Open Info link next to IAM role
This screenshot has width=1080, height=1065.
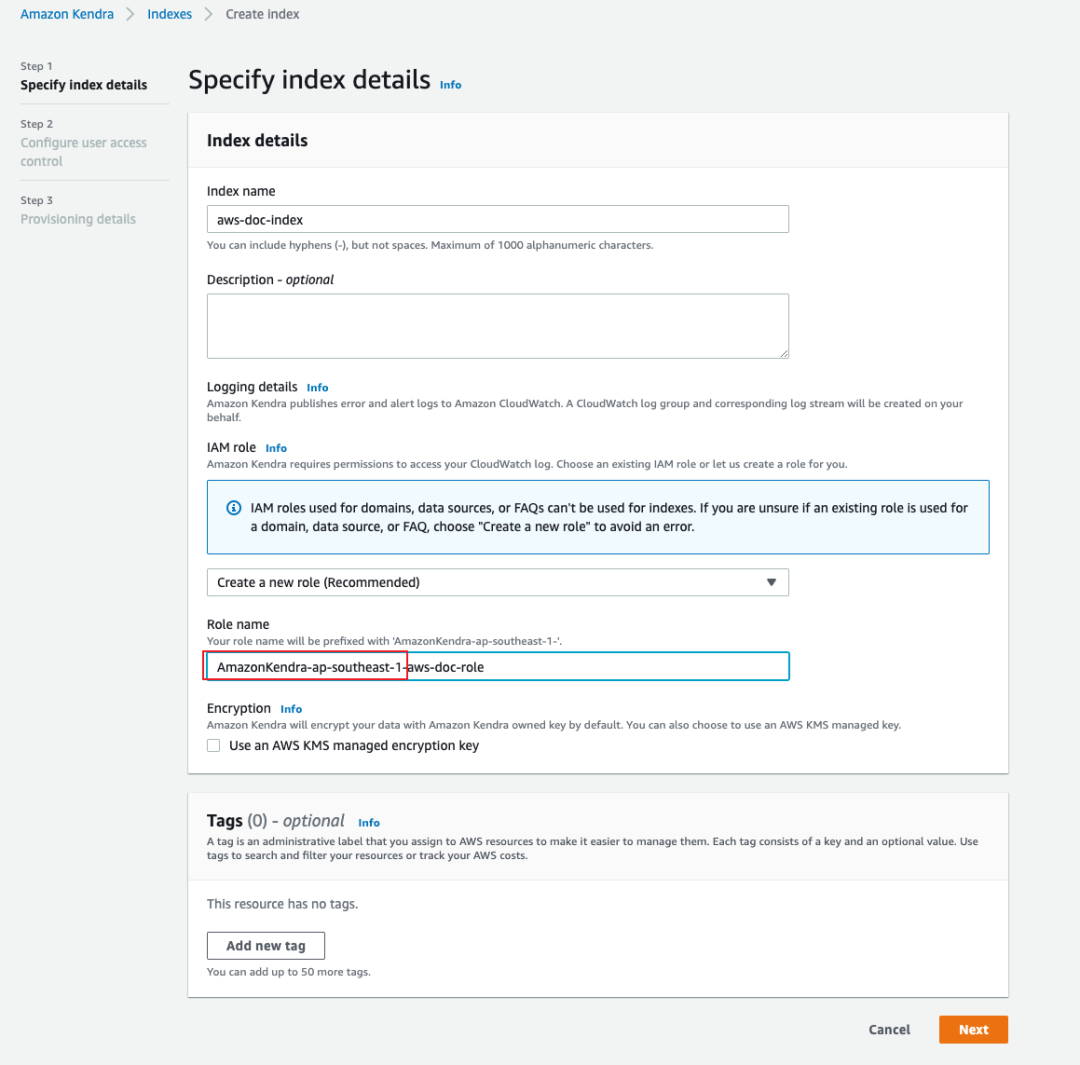pos(276,448)
